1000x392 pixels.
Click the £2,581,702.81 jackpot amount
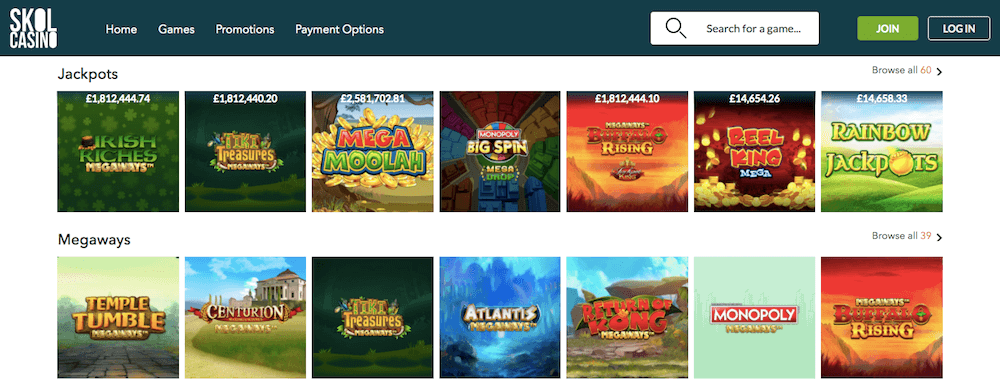pyautogui.click(x=372, y=99)
